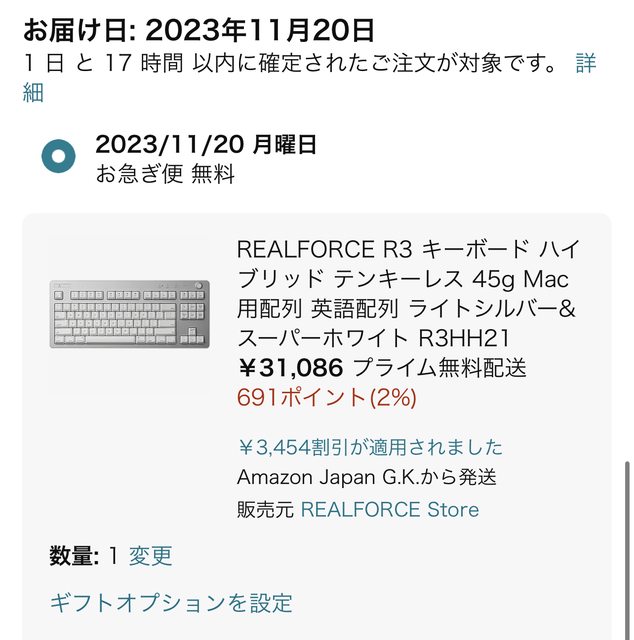Open ギフトオプションを設定 gift options
Image resolution: width=634 pixels, height=640 pixels.
171,603
